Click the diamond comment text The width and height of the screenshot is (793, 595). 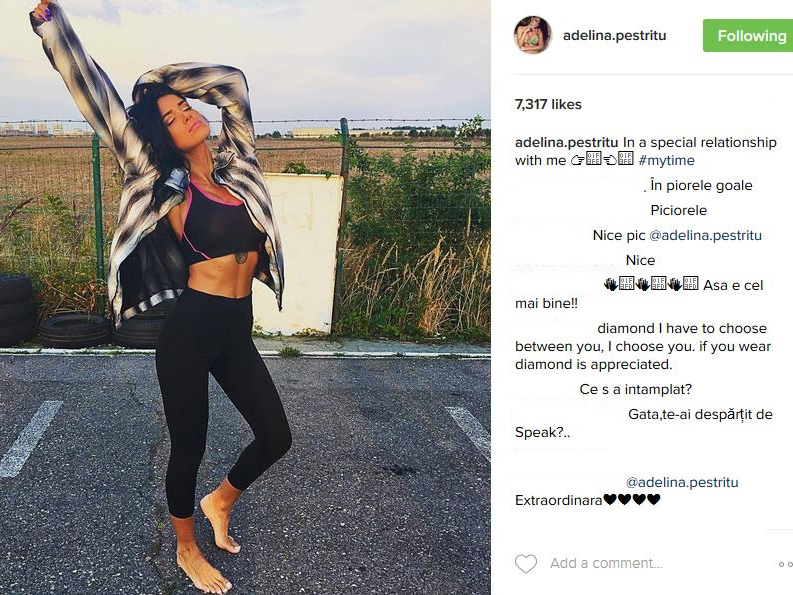pos(643,346)
